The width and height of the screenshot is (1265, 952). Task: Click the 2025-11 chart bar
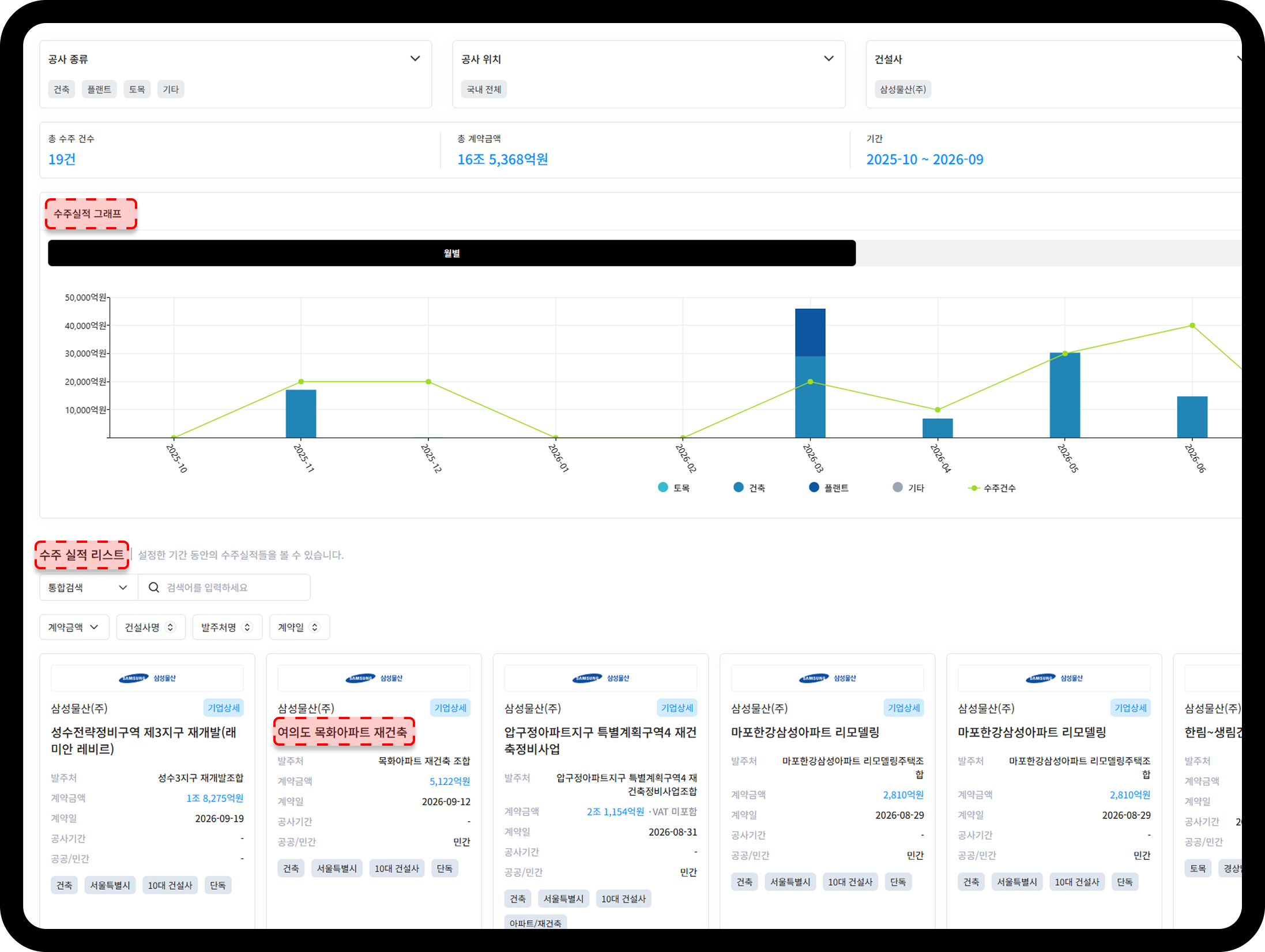pos(301,414)
